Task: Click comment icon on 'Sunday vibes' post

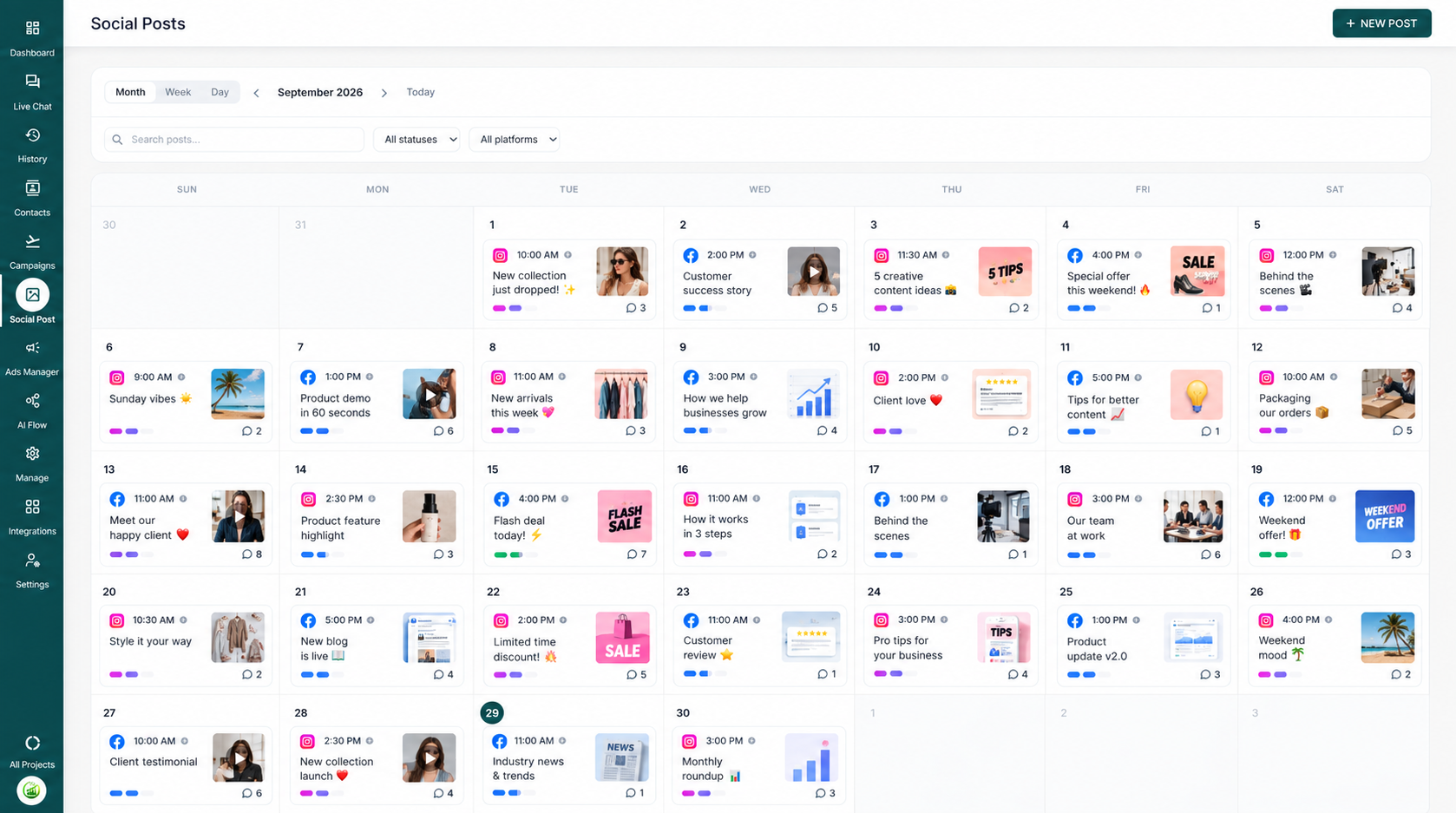Action: [247, 431]
